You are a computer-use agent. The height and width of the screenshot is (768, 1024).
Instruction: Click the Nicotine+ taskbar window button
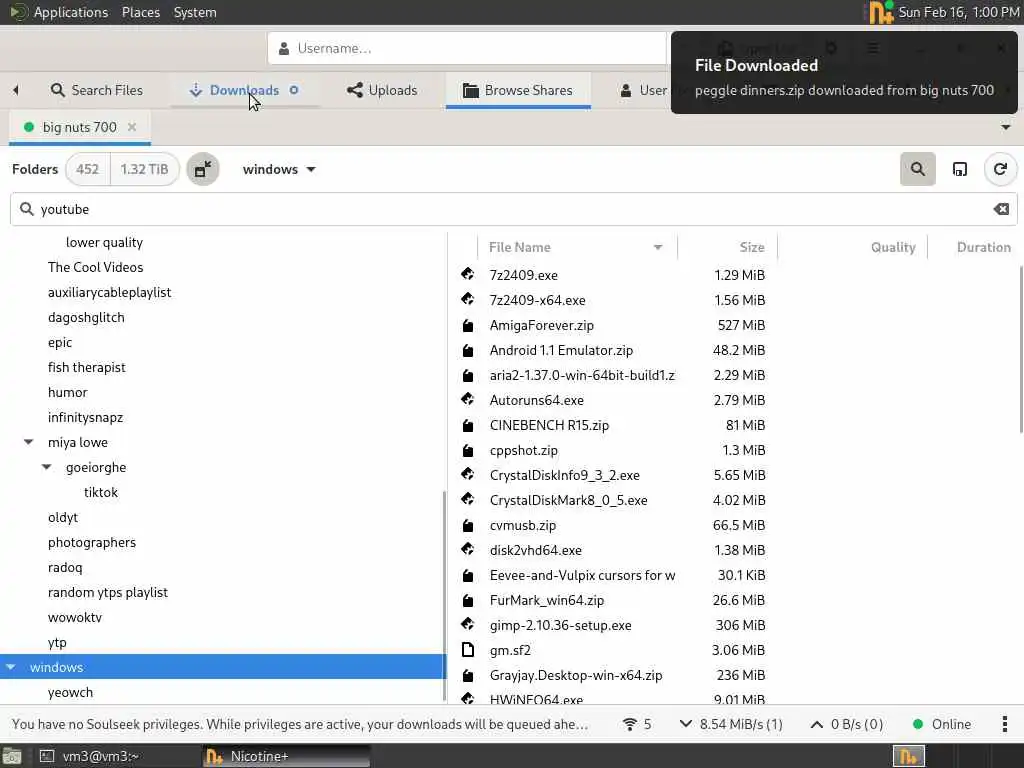pos(286,756)
